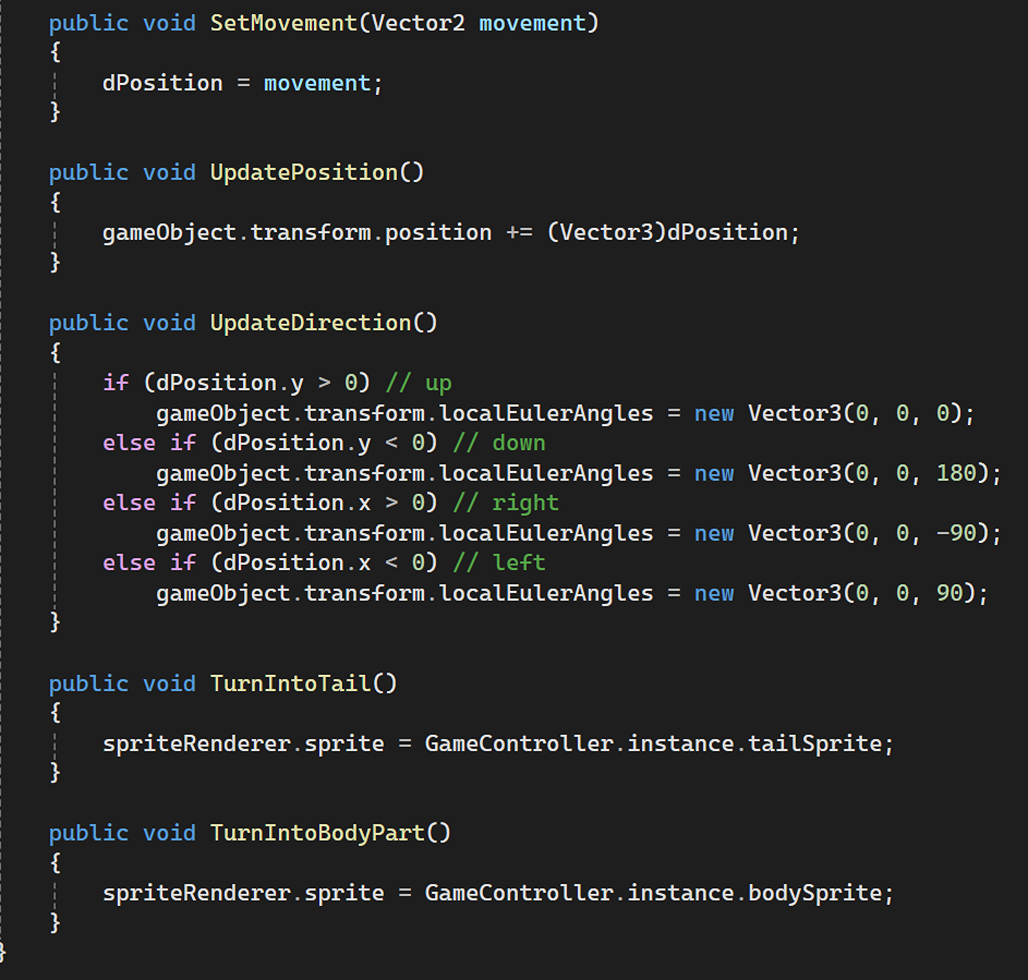Click the final closing brace at bottom
The width and height of the screenshot is (1028, 980).
3,947
